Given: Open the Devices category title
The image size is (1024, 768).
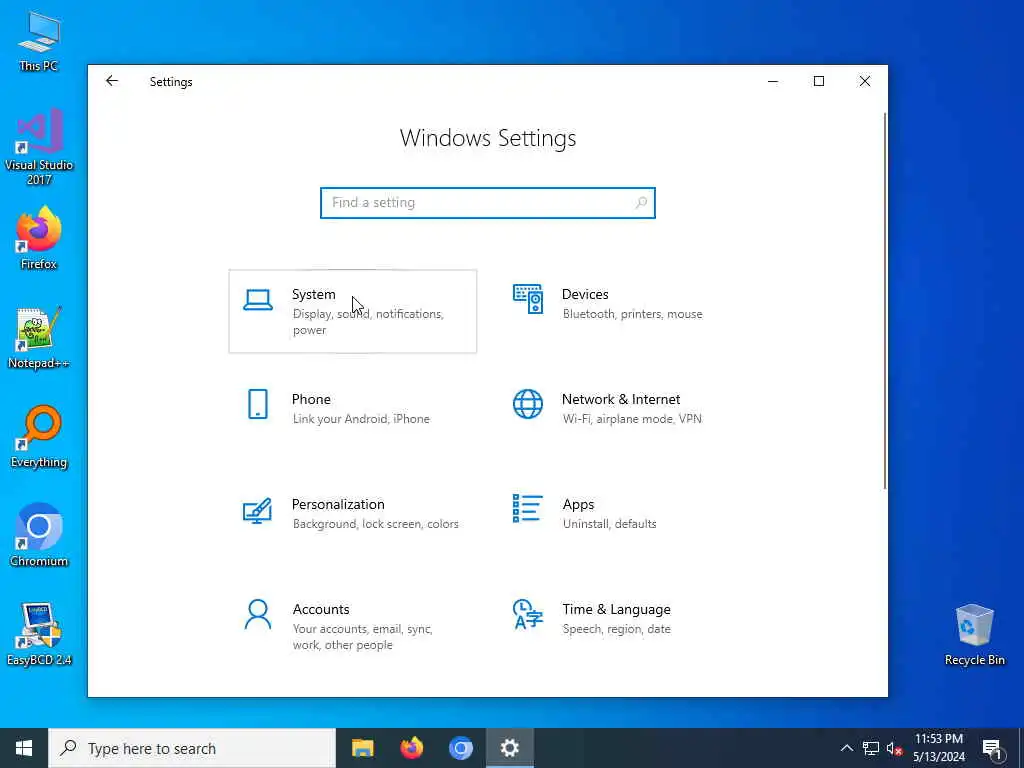Looking at the screenshot, I should pos(585,294).
